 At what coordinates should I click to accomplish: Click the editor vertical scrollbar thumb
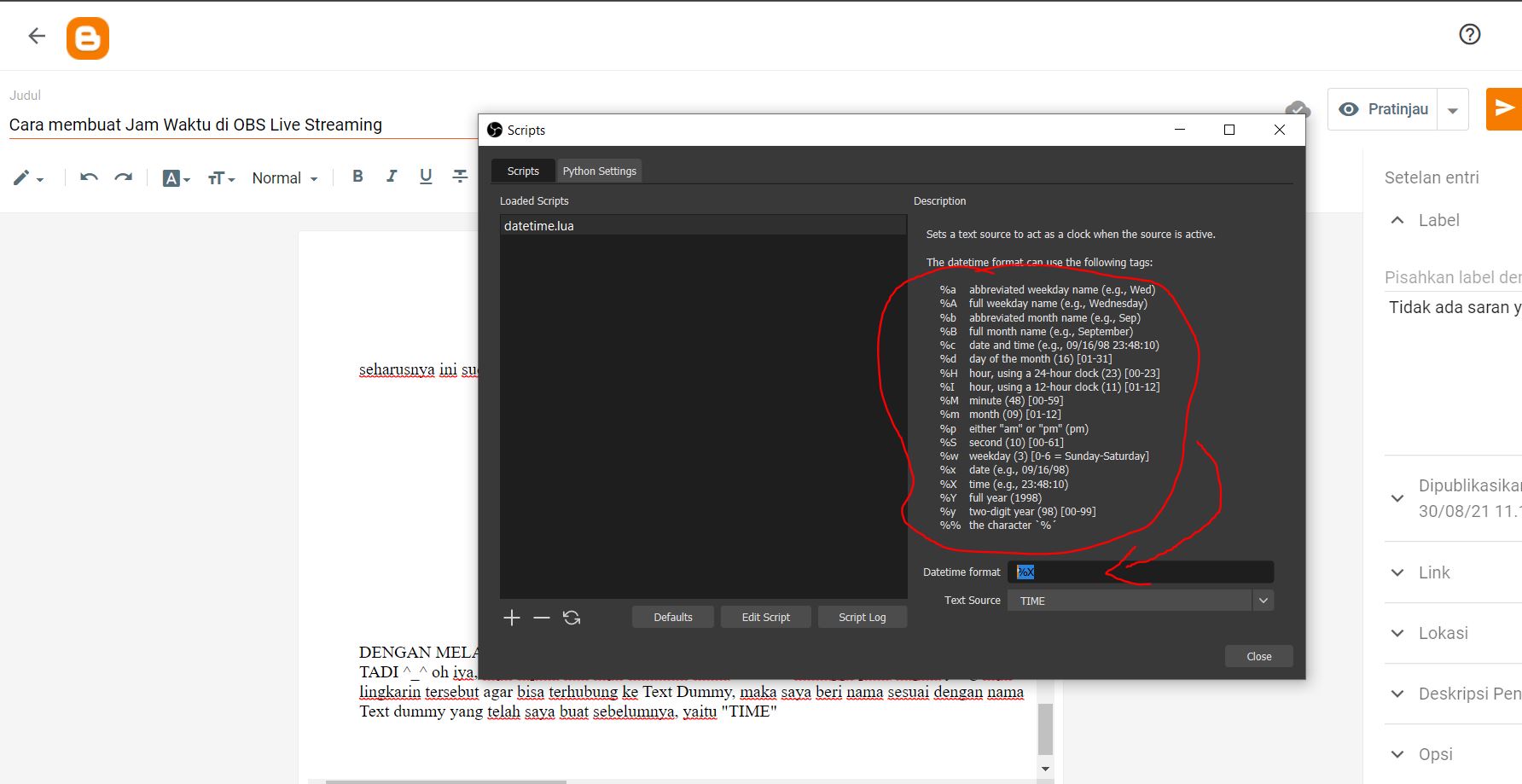coord(1045,729)
